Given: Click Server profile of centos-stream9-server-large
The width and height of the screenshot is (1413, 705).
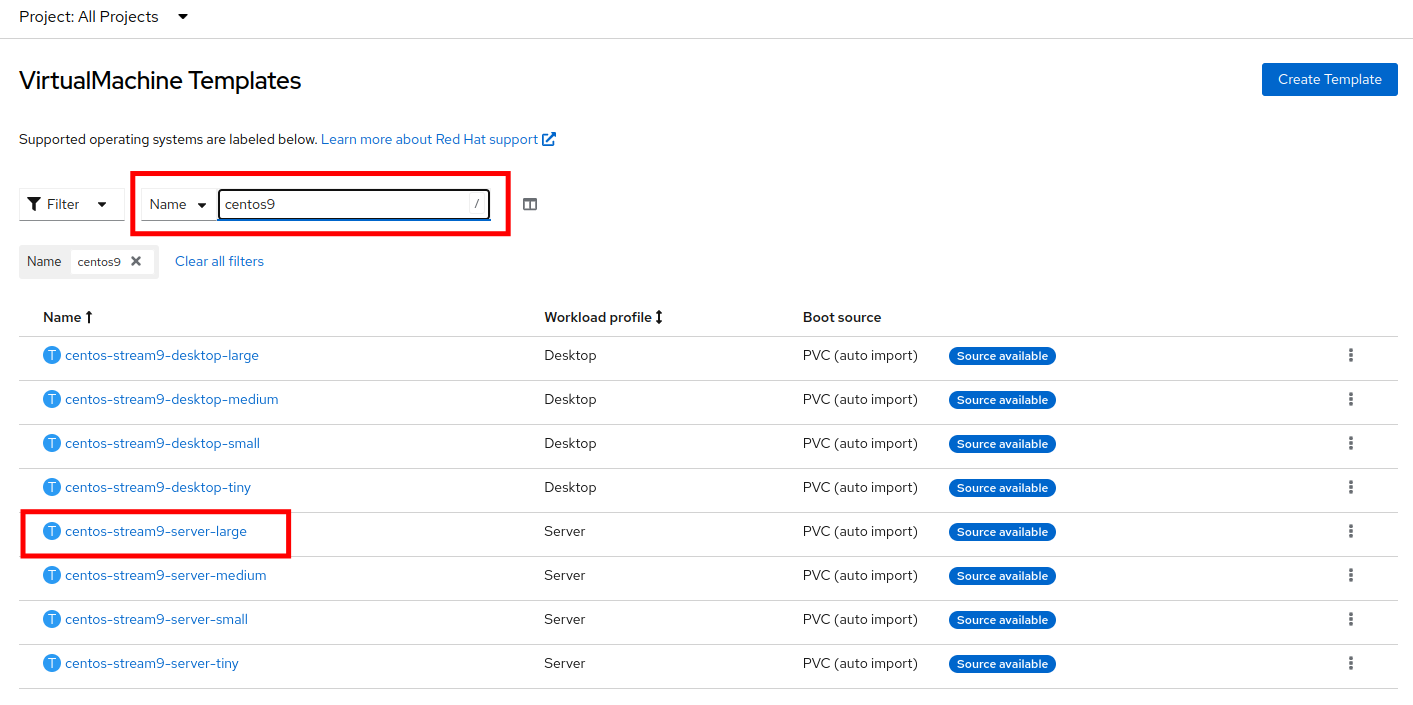Looking at the screenshot, I should click(x=565, y=531).
